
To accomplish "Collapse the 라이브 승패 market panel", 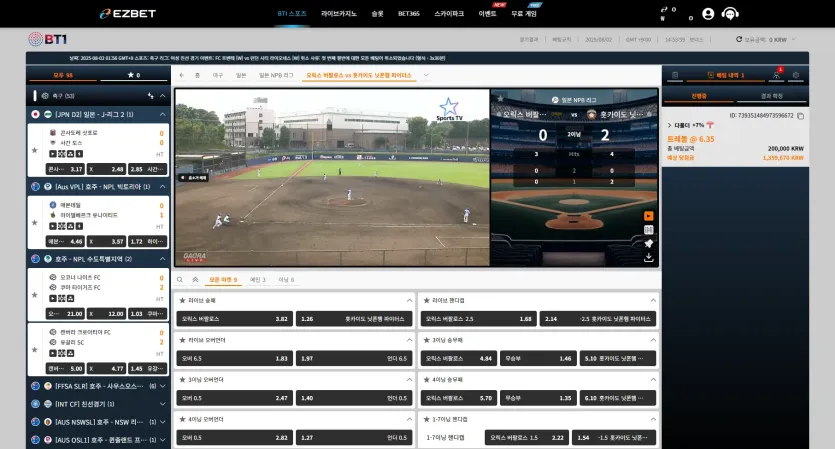I will [409, 301].
